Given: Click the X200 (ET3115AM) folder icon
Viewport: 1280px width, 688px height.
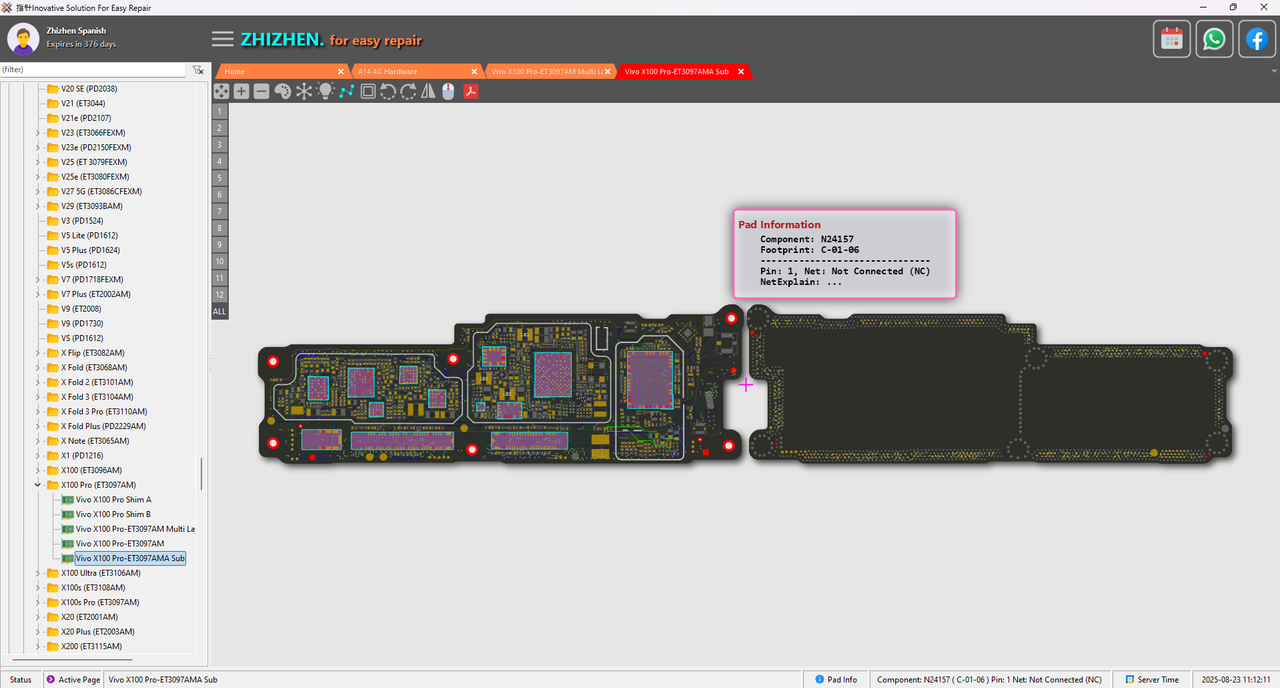Looking at the screenshot, I should pos(52,647).
